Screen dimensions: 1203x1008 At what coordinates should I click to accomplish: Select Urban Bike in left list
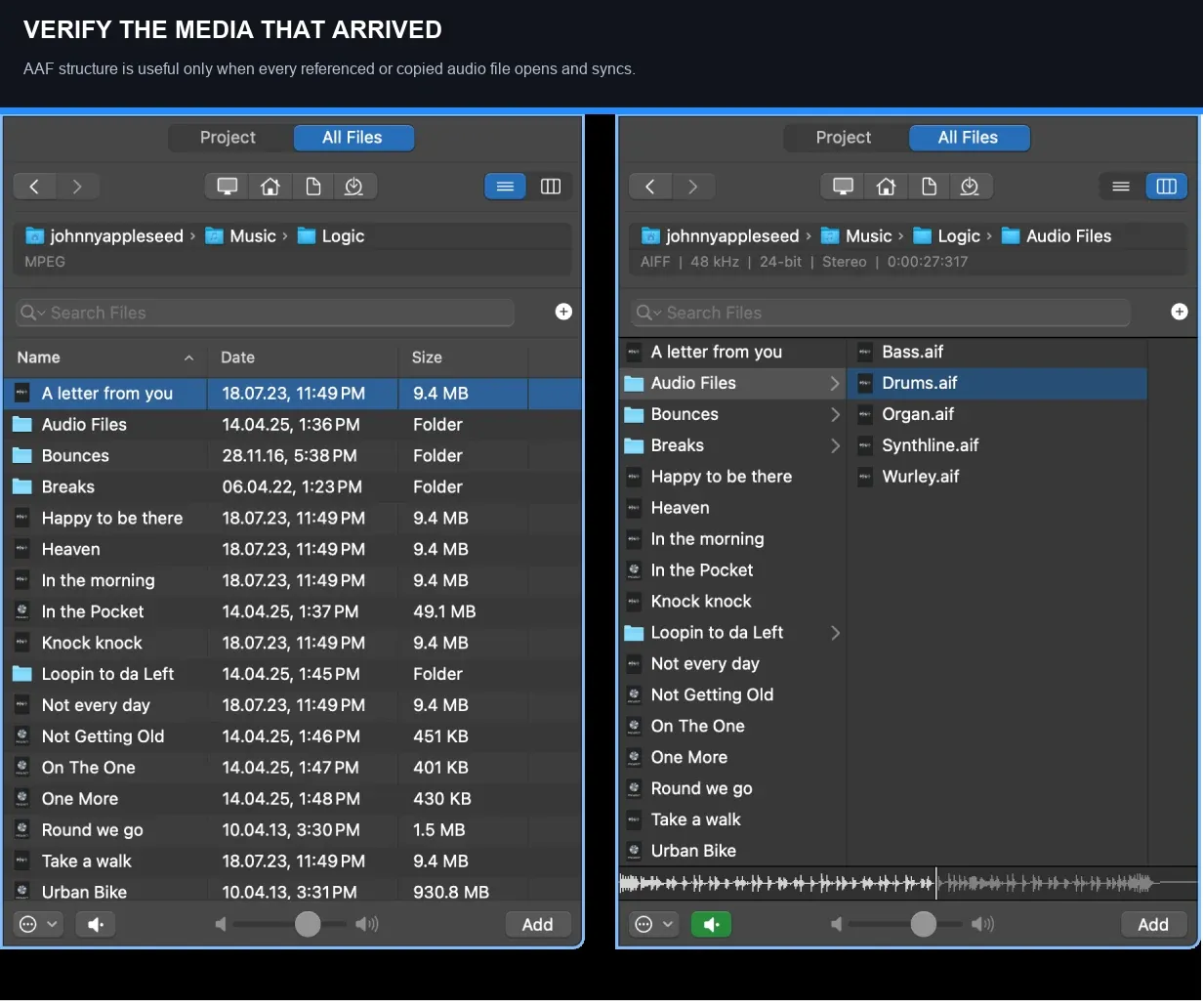coord(293,893)
